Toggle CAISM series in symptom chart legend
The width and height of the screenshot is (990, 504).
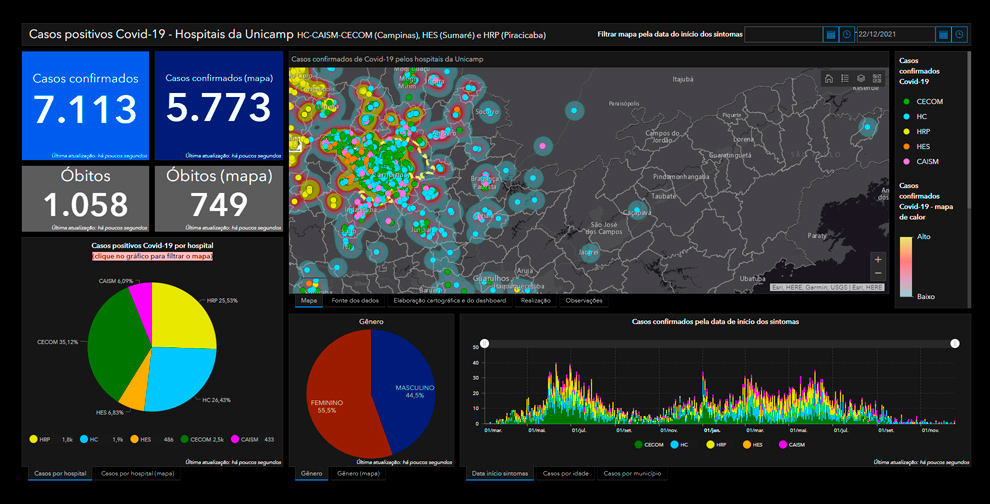tap(790, 444)
